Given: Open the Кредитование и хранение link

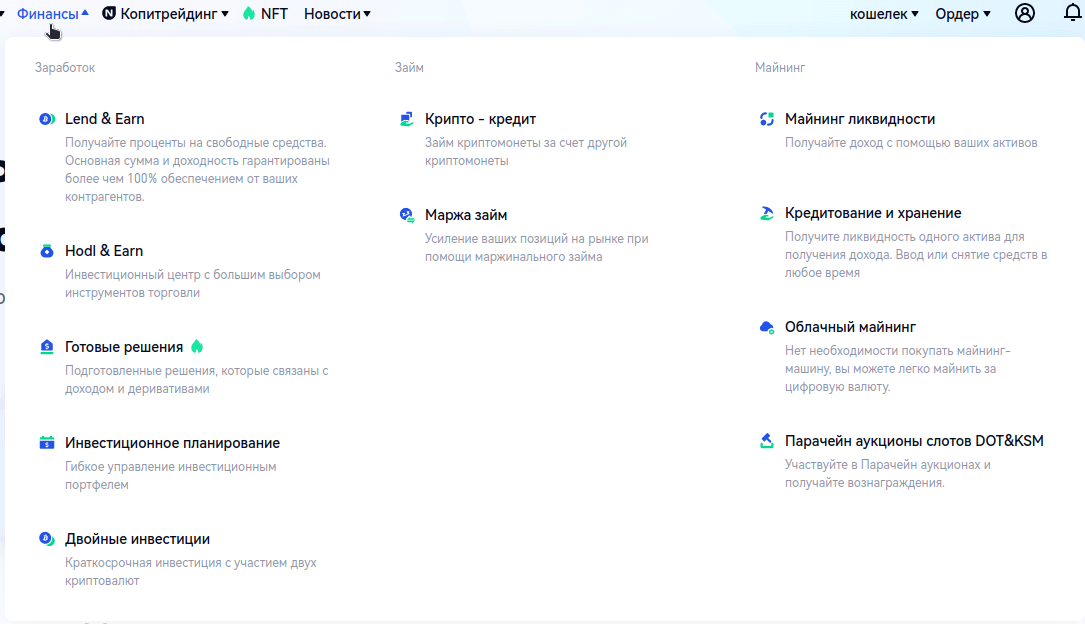Looking at the screenshot, I should pyautogui.click(x=873, y=213).
